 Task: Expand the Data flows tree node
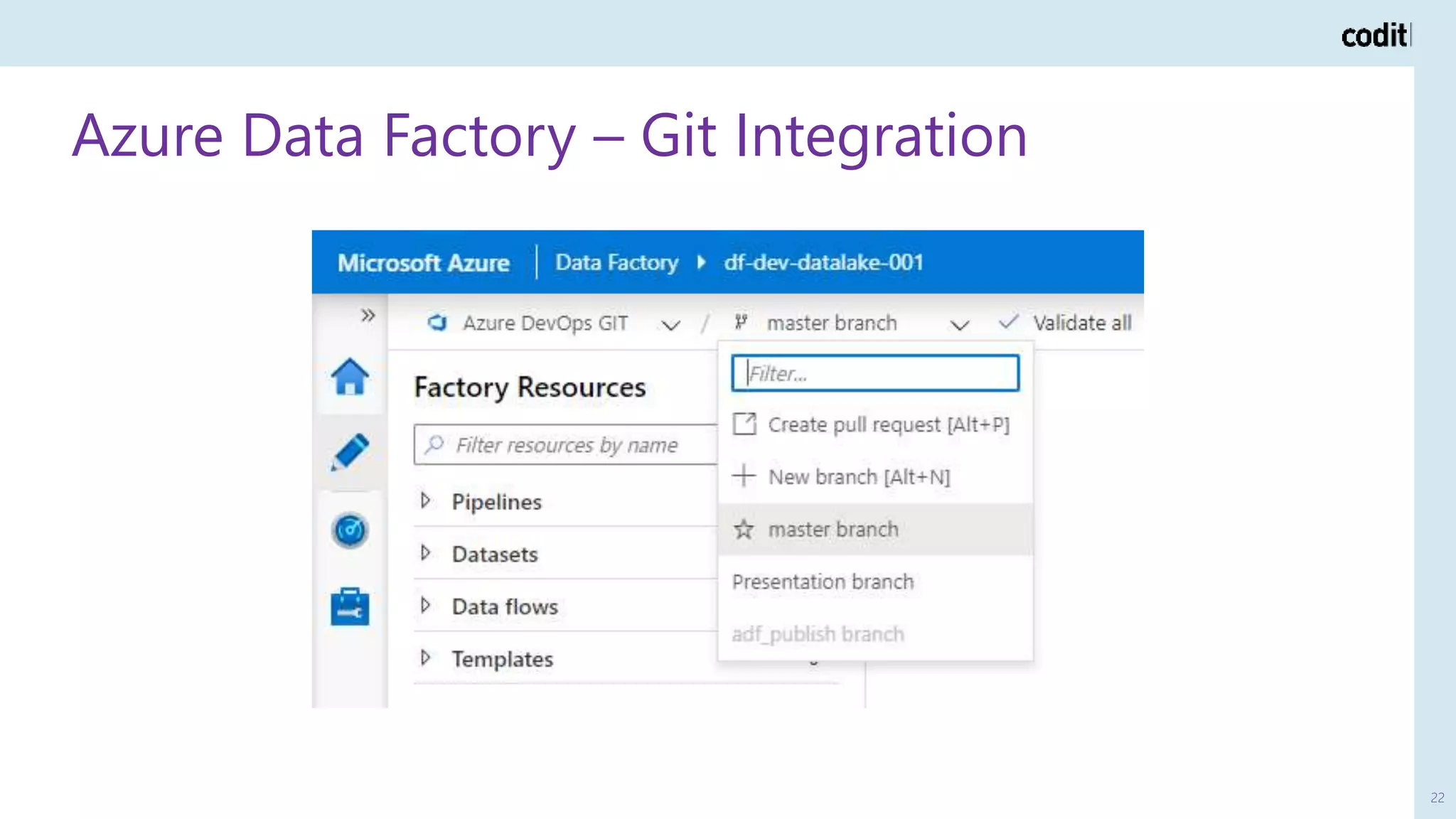click(x=425, y=606)
